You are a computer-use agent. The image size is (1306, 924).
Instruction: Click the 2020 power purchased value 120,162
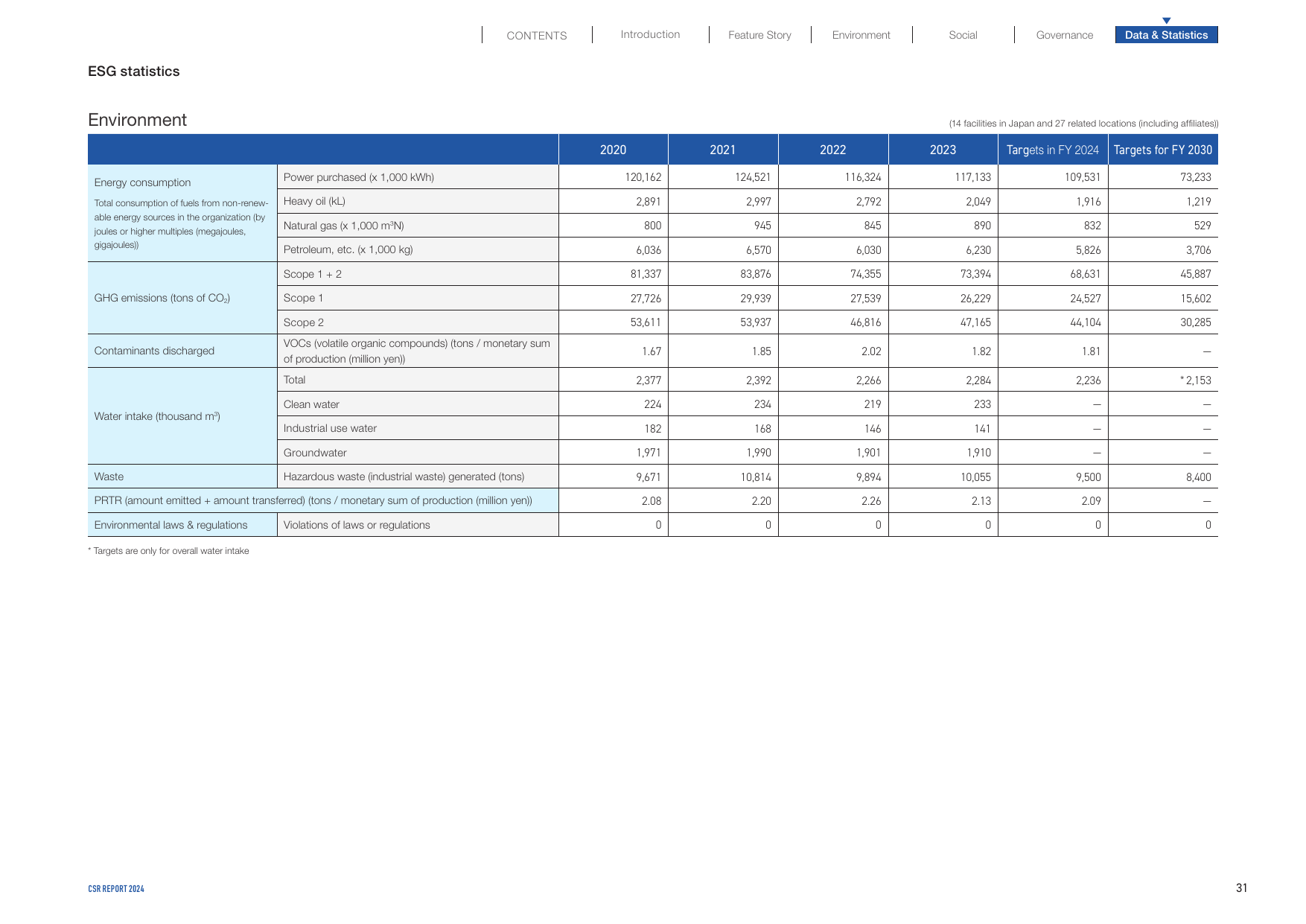(643, 177)
